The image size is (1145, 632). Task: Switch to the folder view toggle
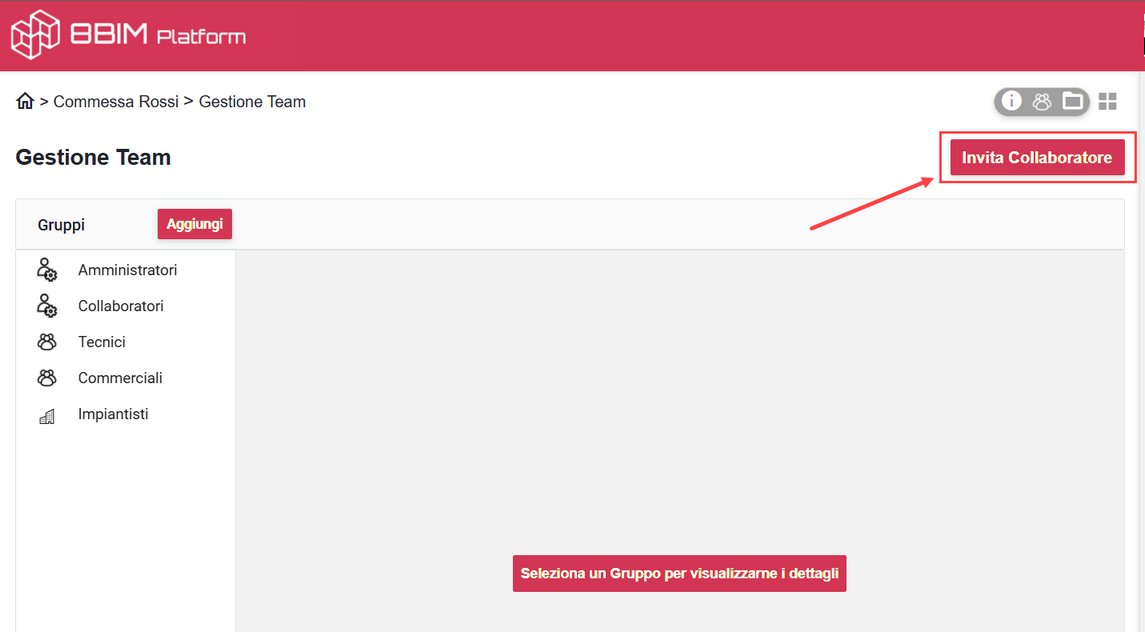(1074, 101)
